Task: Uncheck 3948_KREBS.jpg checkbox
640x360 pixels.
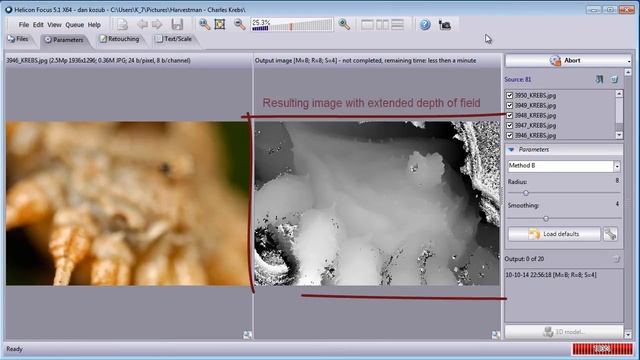Action: [x=509, y=115]
